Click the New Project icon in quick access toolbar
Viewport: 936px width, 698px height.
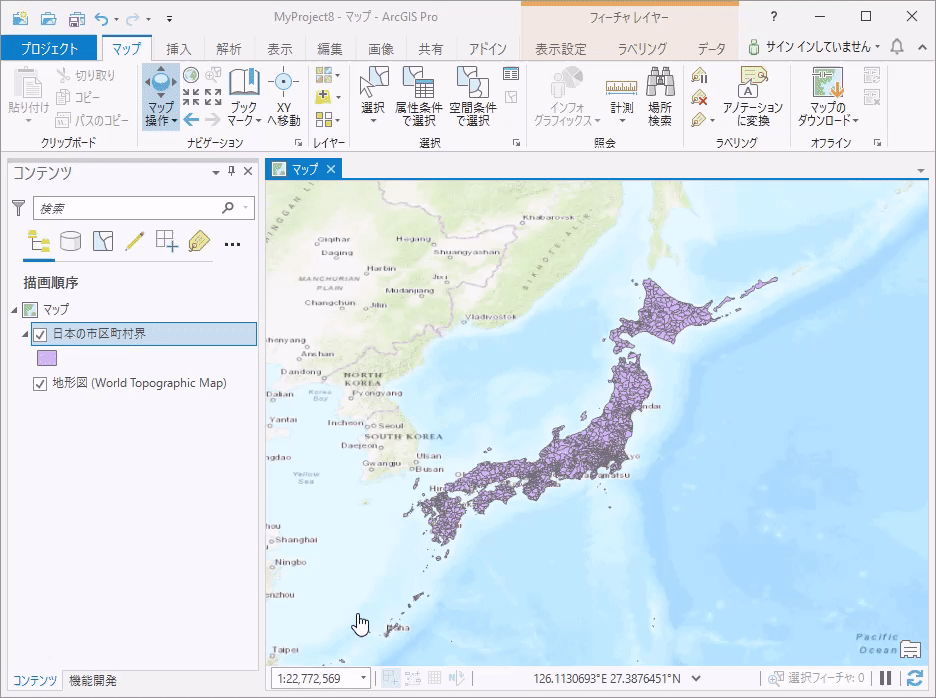pyautogui.click(x=20, y=18)
